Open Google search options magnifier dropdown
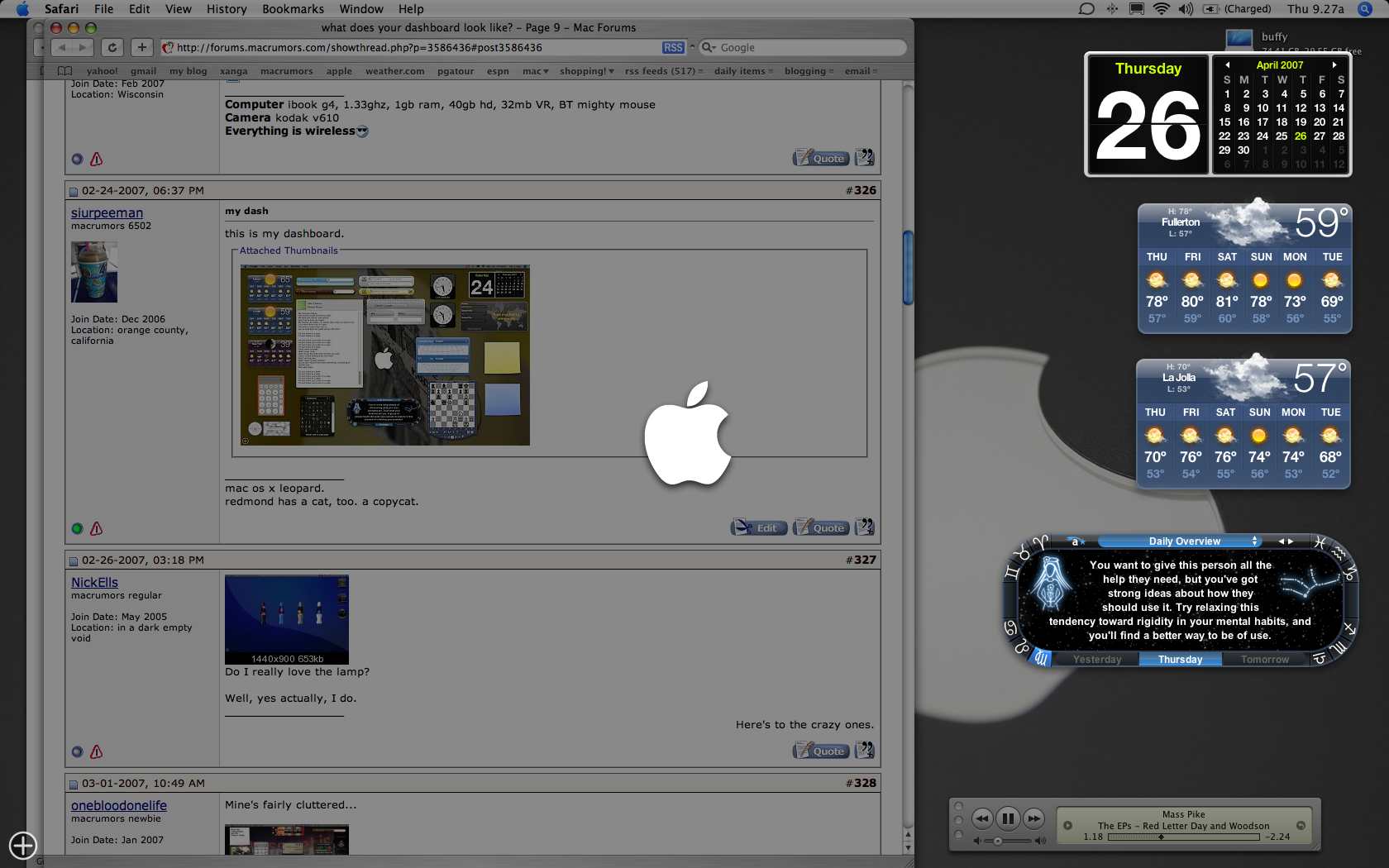The image size is (1389, 868). [709, 48]
